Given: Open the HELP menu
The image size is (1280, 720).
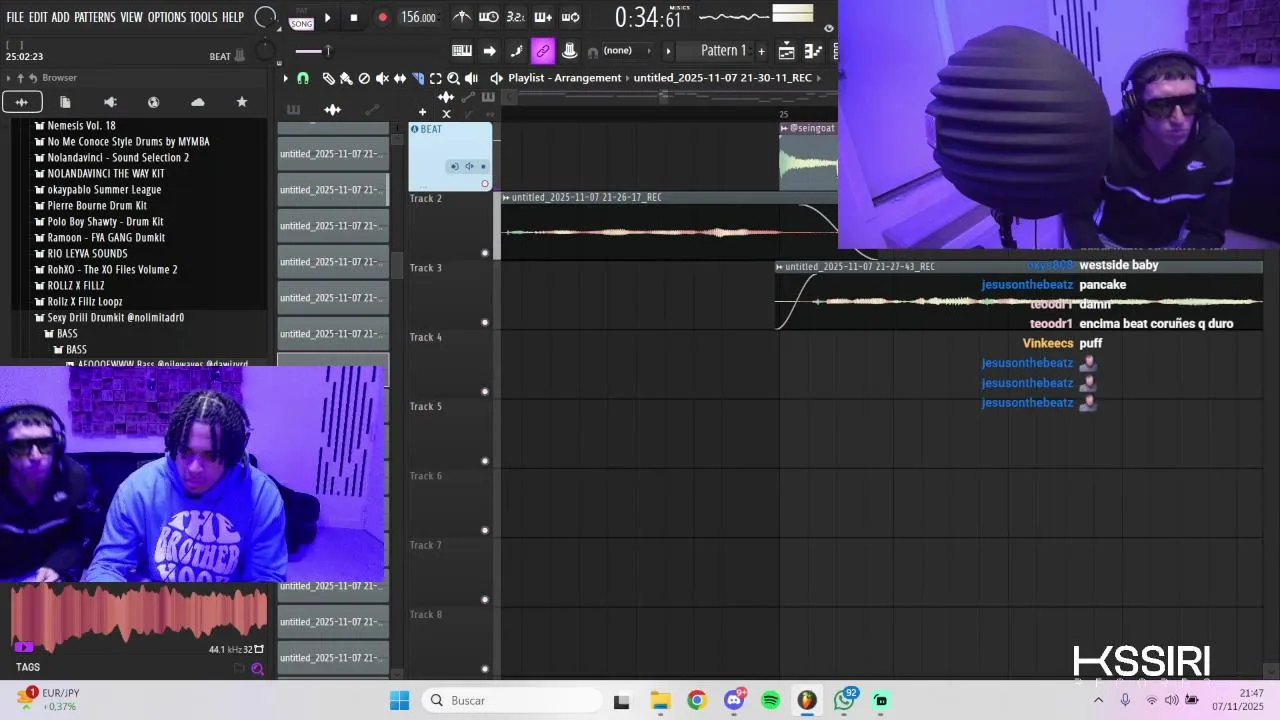Looking at the screenshot, I should [x=233, y=17].
